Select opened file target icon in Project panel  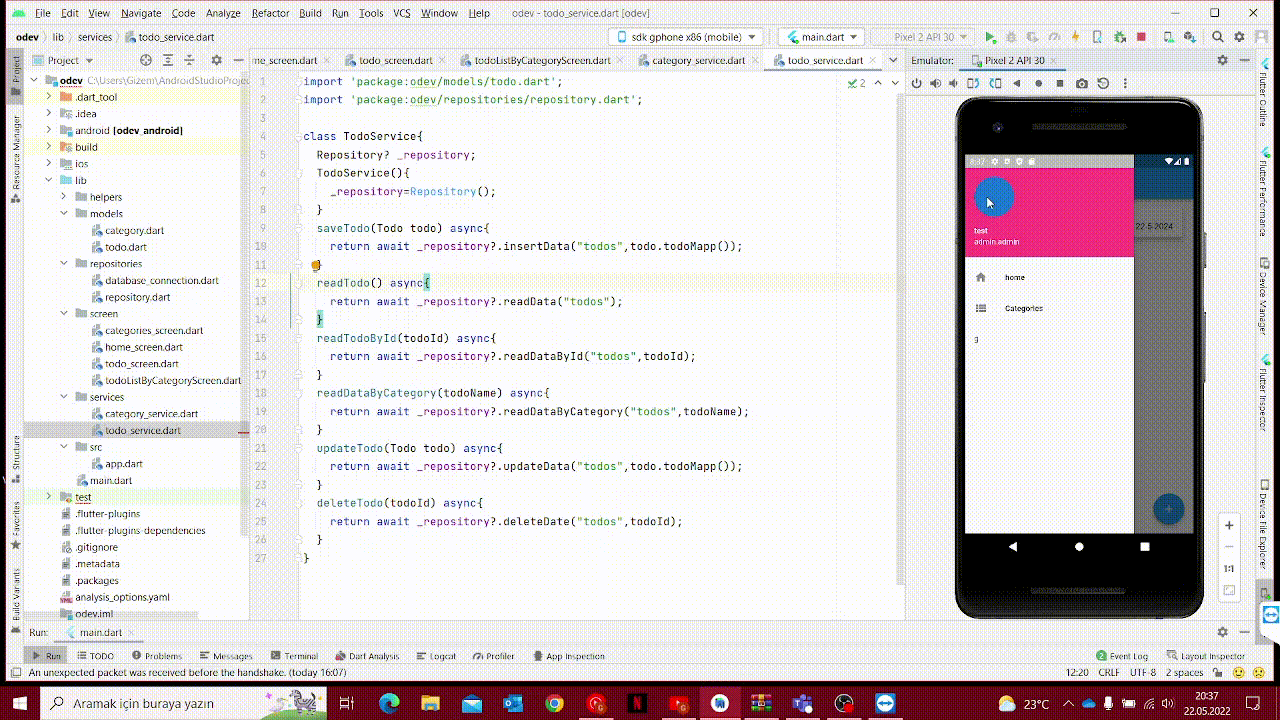tap(147, 61)
